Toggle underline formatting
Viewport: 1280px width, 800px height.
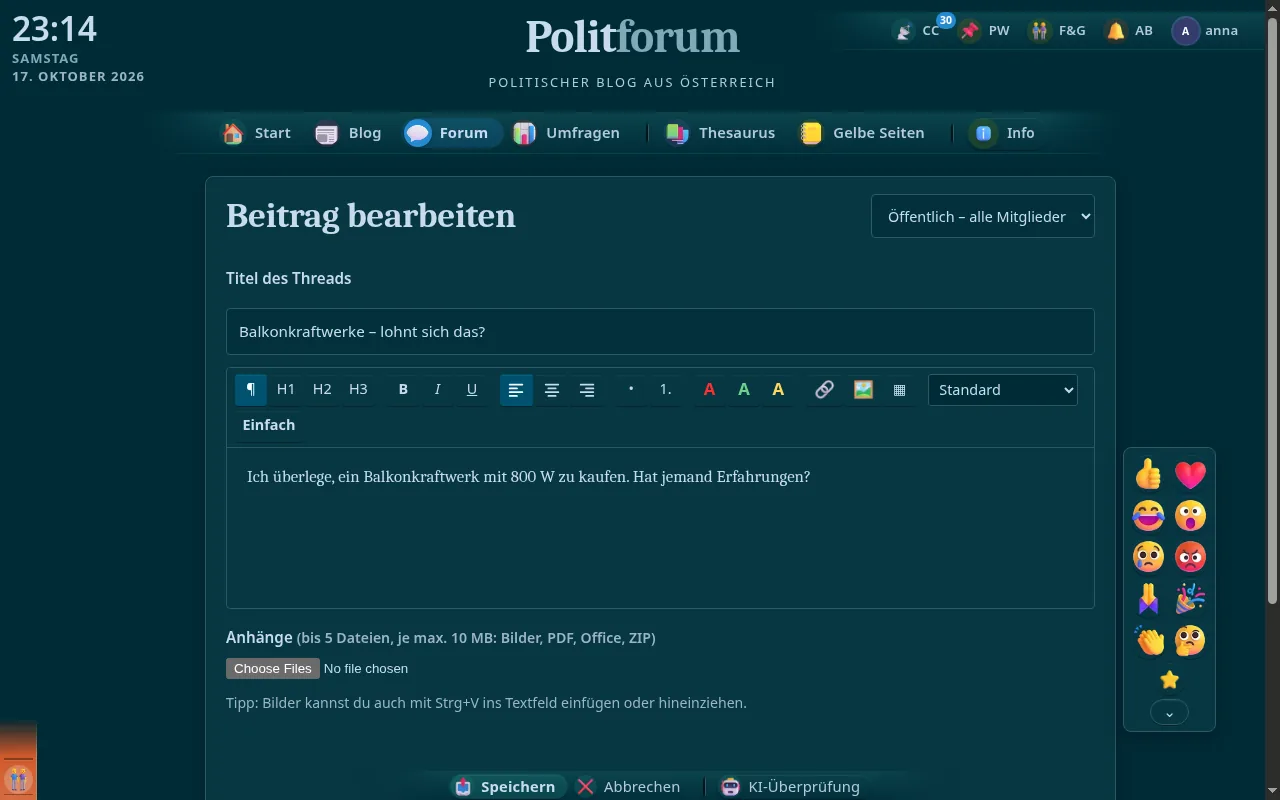point(472,390)
